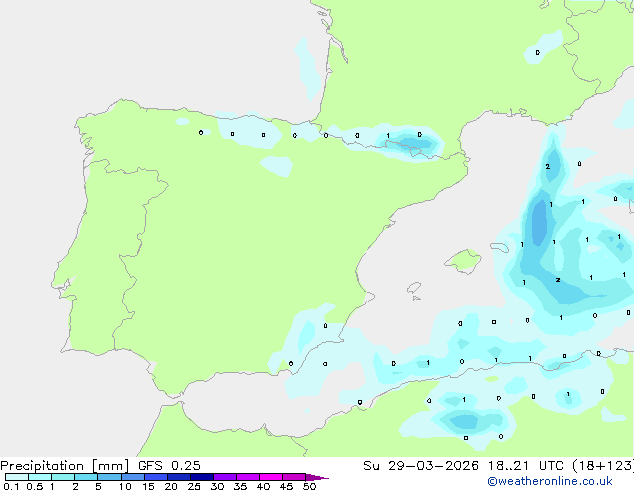Image resolution: width=634 pixels, height=490 pixels.
Task: Select the 5–10 mm legend color swatch
Action: (109, 477)
